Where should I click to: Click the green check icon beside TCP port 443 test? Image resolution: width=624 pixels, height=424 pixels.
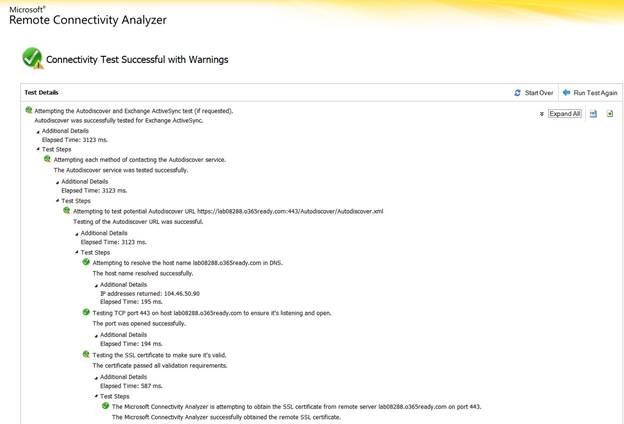(x=86, y=312)
